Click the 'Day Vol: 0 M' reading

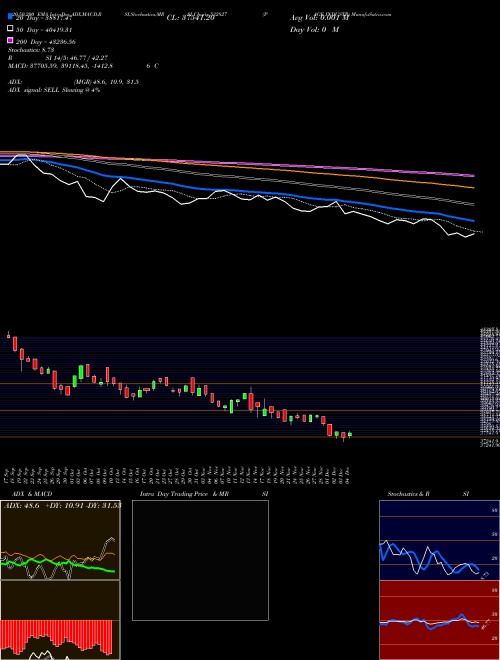pos(314,29)
